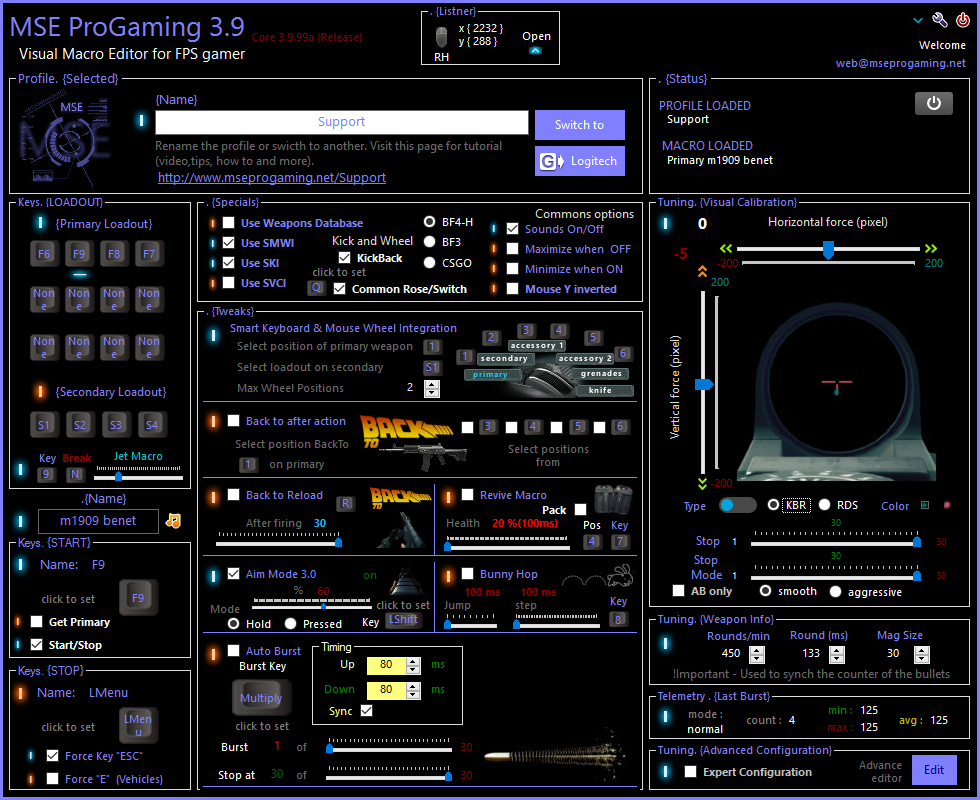Increase Rounds/min with the up arrow

click(x=757, y=650)
